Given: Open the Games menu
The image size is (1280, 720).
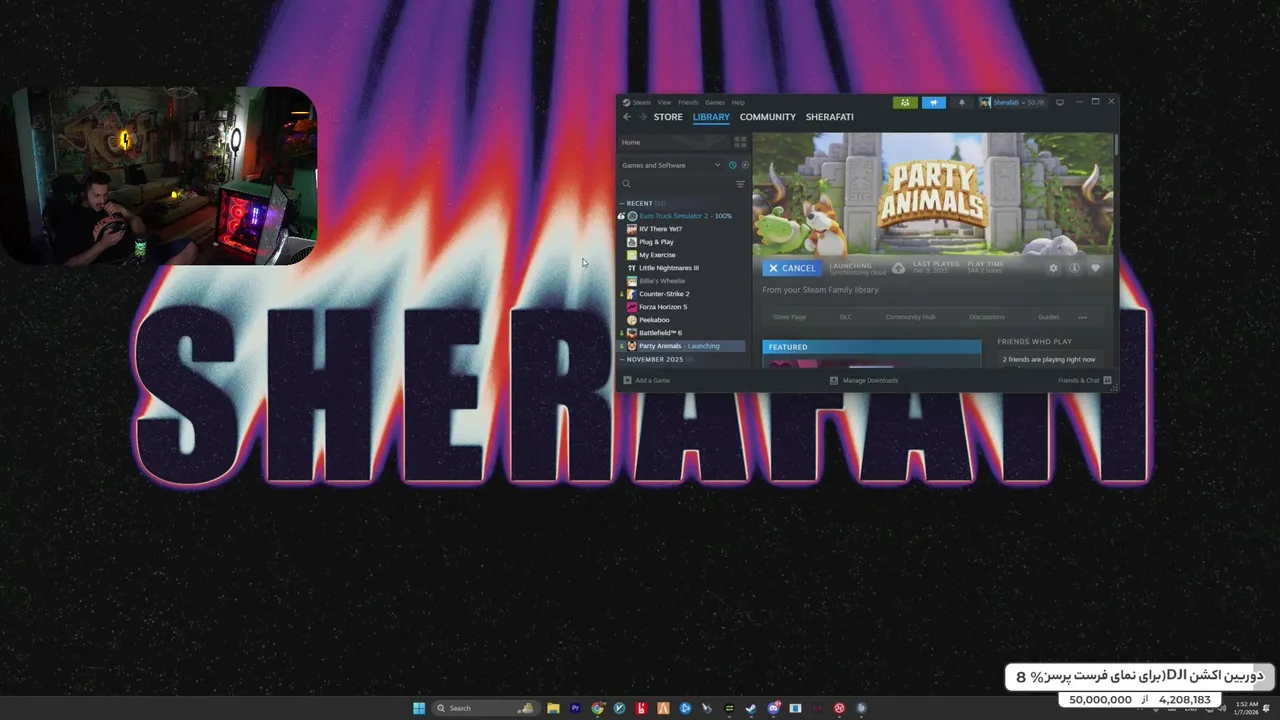Looking at the screenshot, I should point(715,102).
